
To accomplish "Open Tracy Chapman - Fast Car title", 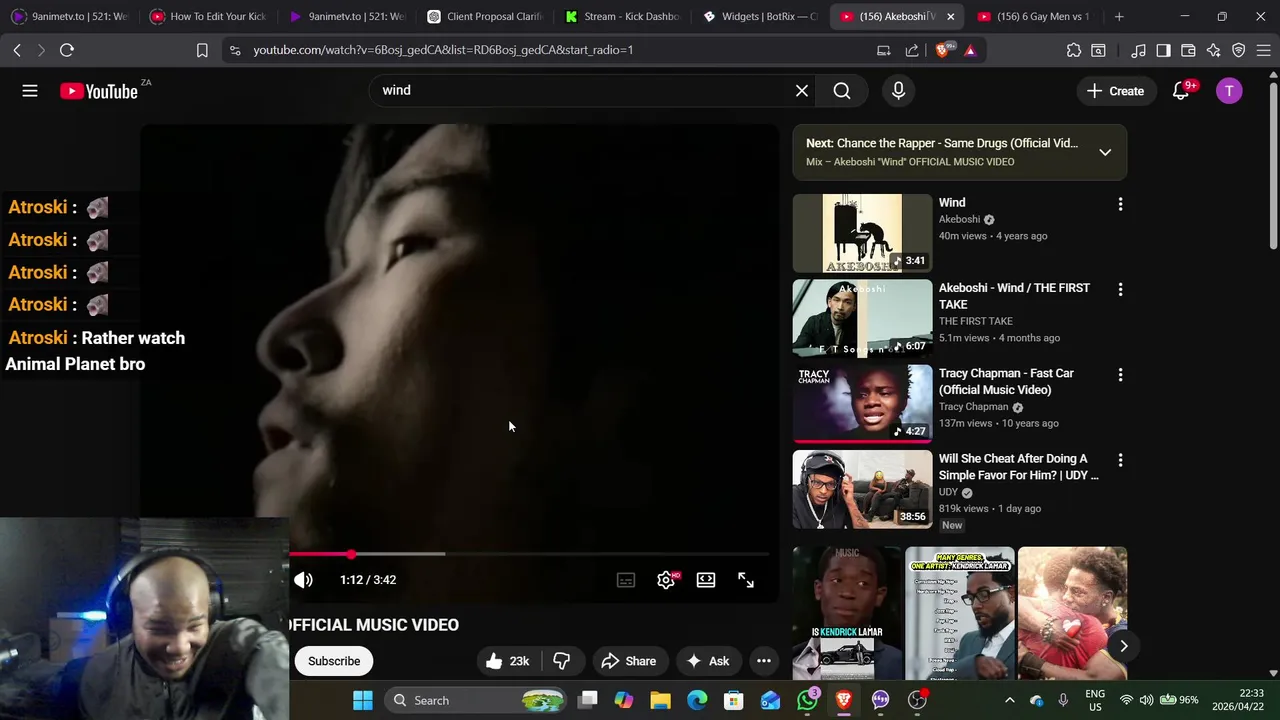I will (x=1006, y=381).
